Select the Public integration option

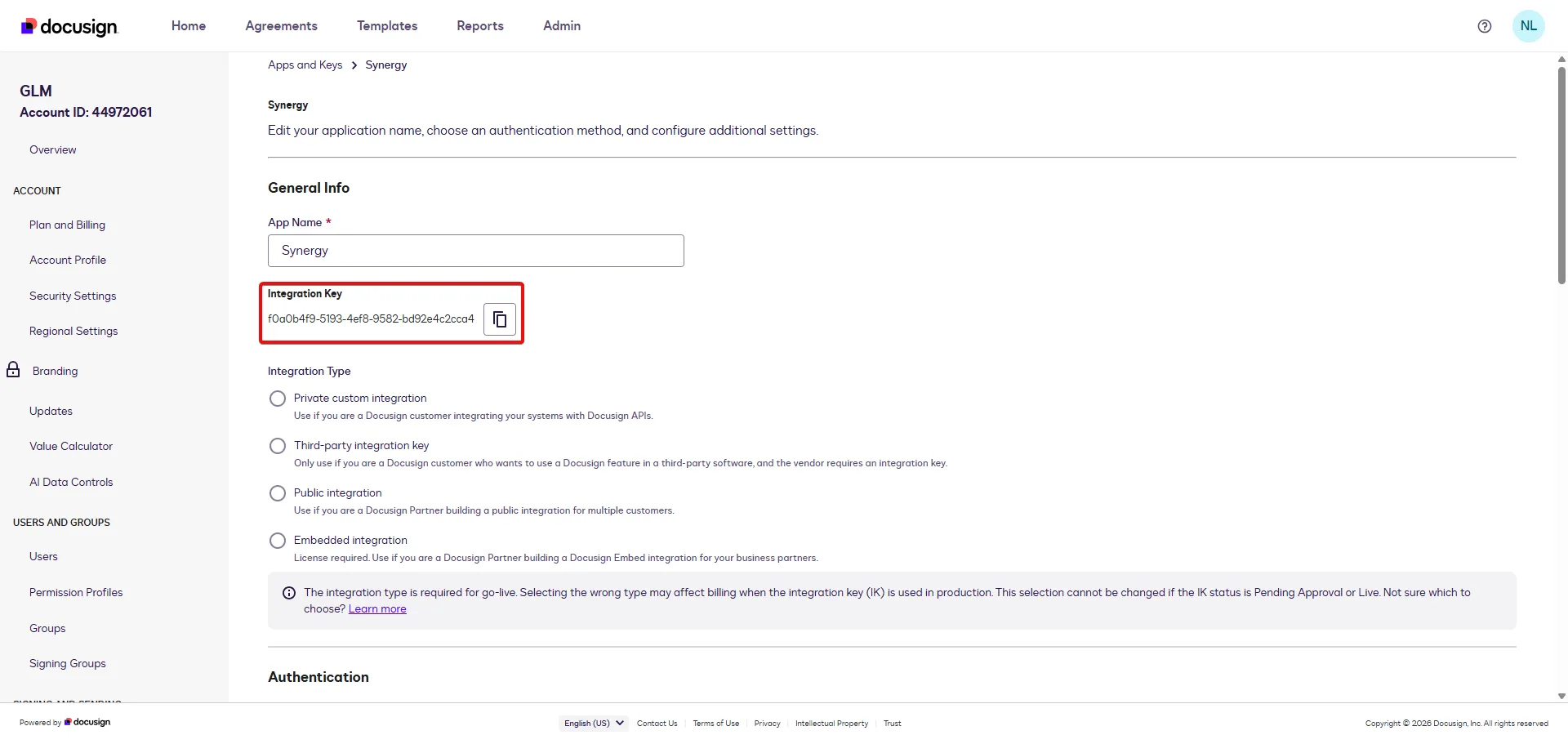pyautogui.click(x=277, y=492)
